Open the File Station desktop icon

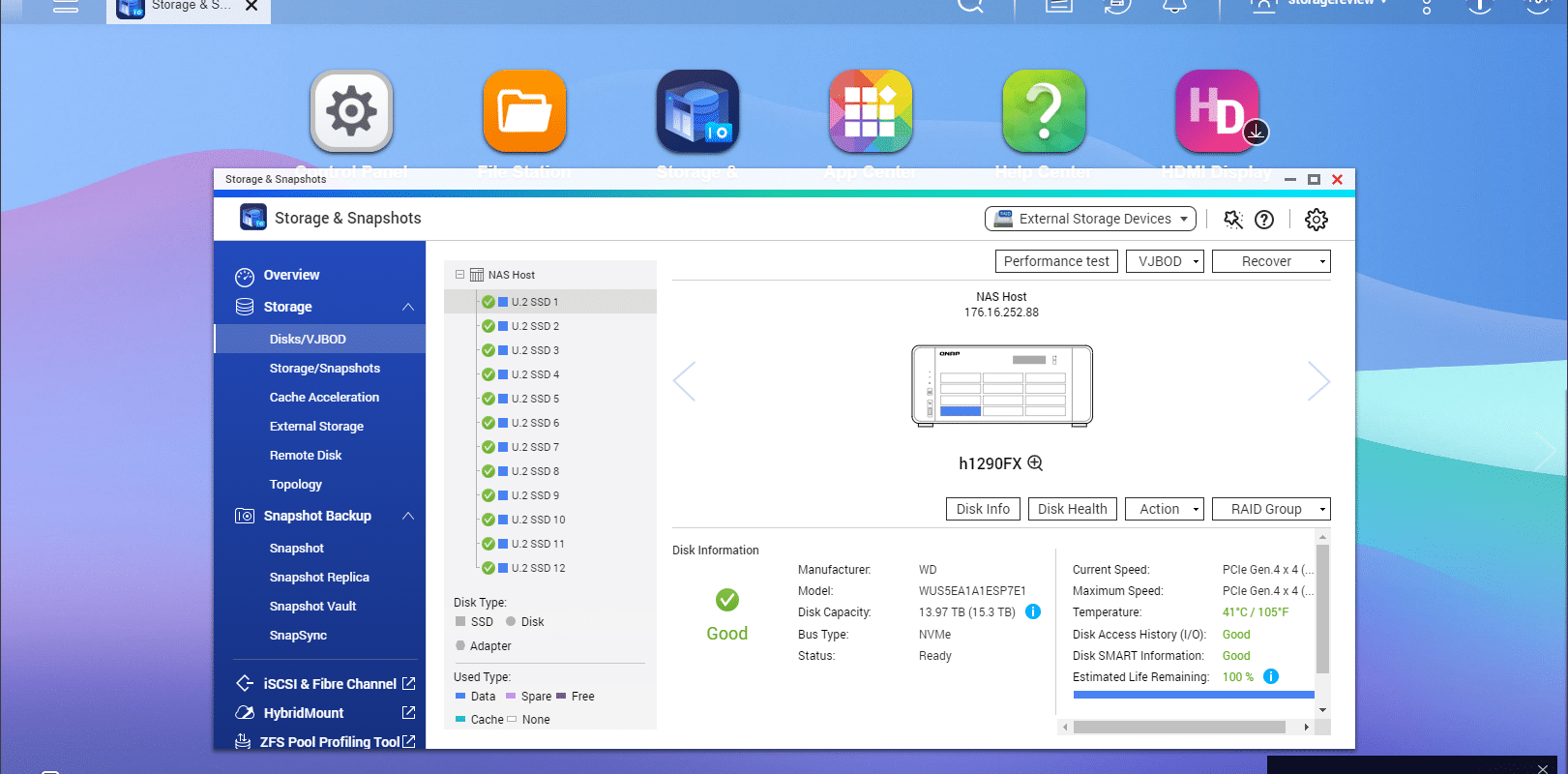pos(524,111)
